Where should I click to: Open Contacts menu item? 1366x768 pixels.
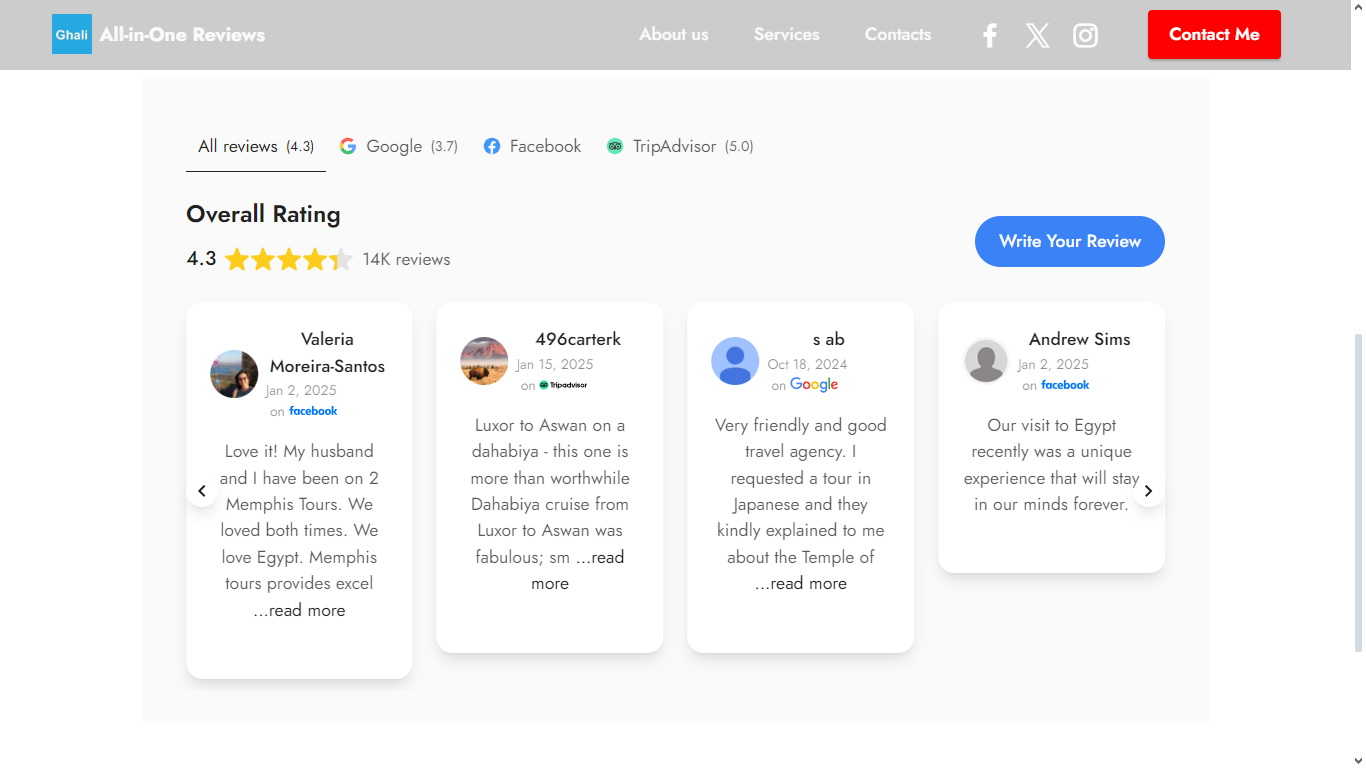coord(898,34)
